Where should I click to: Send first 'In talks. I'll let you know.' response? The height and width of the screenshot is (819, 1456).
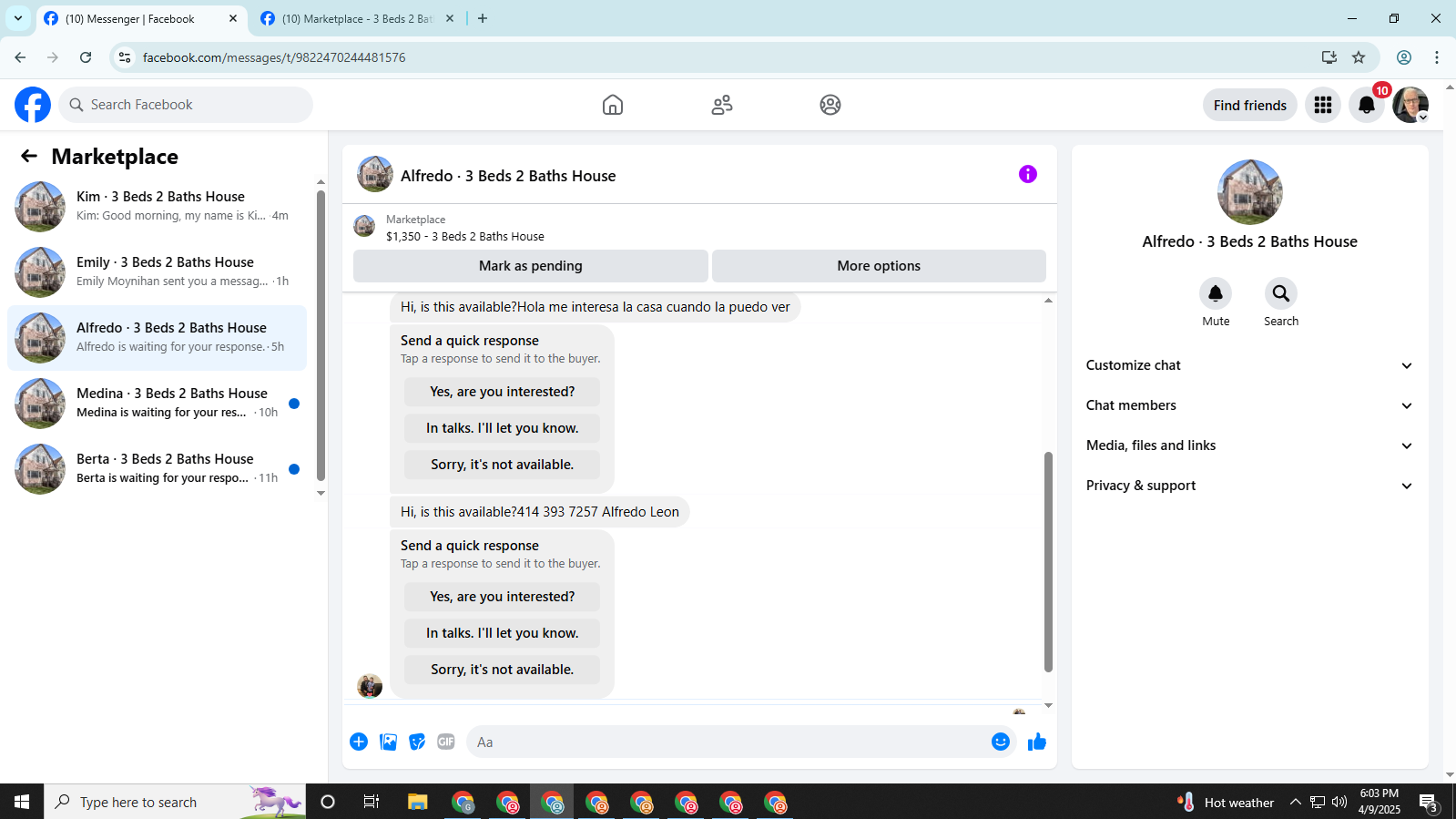click(503, 428)
